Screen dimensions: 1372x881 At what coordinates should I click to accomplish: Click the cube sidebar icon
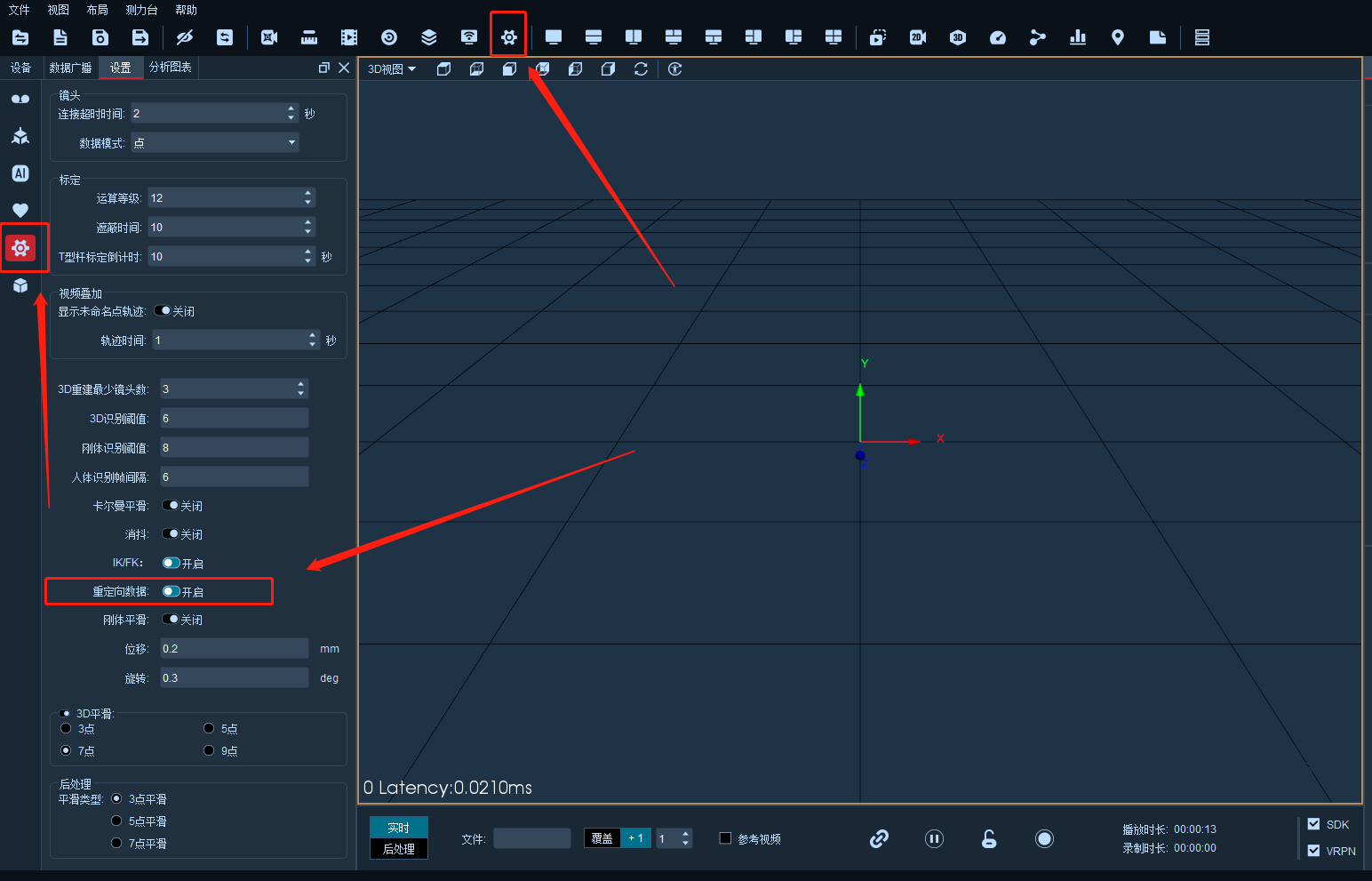20,285
